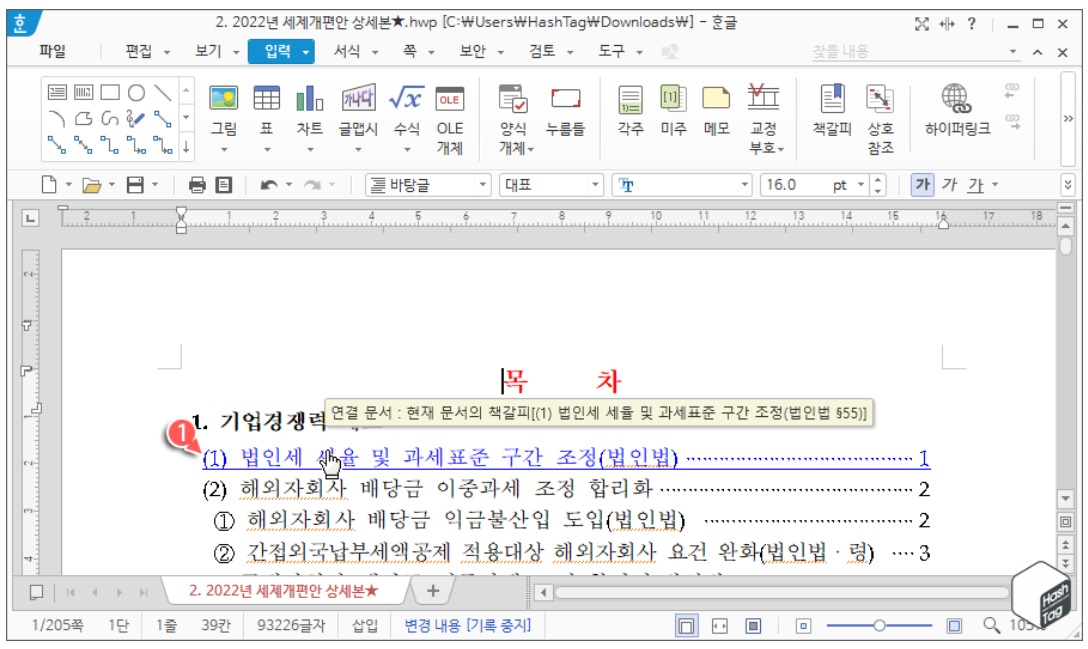Open the 서식 menu
1088x649 pixels.
[x=347, y=51]
